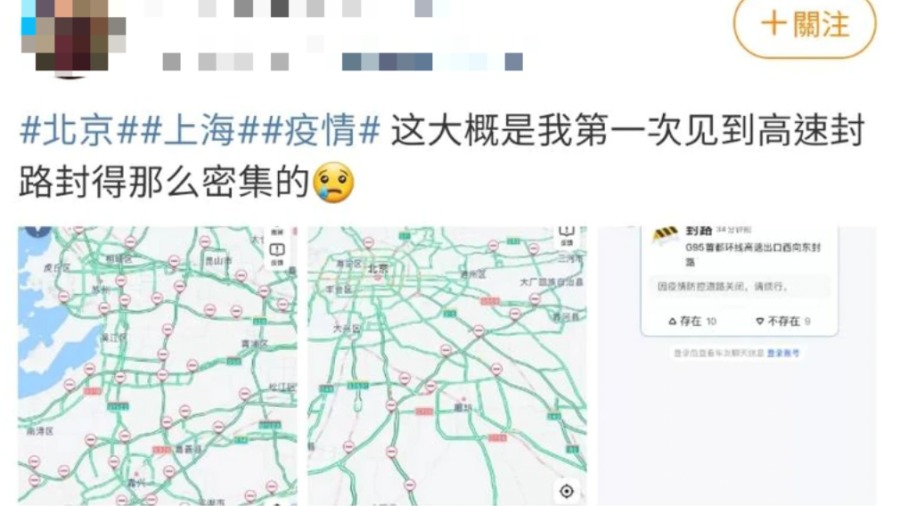Click the crying face emoji
Image resolution: width=900 pixels, height=506 pixels.
(x=333, y=182)
